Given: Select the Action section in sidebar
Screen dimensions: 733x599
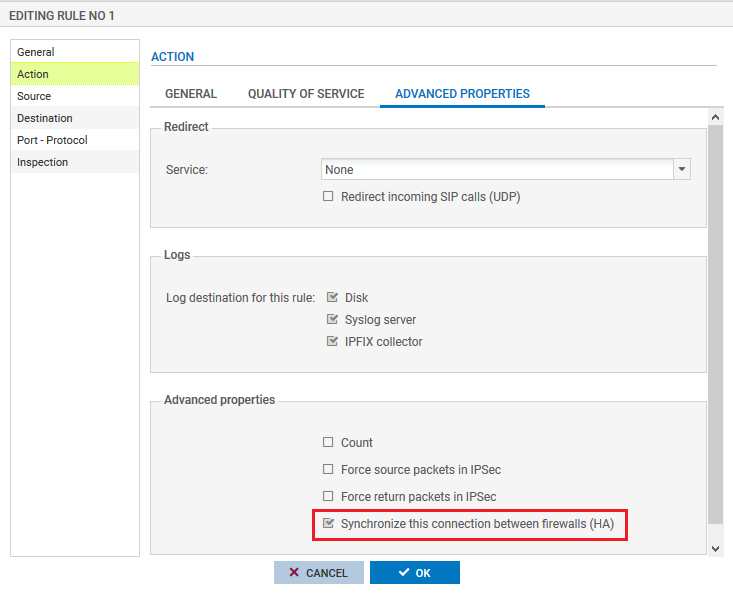Looking at the screenshot, I should pos(33,74).
